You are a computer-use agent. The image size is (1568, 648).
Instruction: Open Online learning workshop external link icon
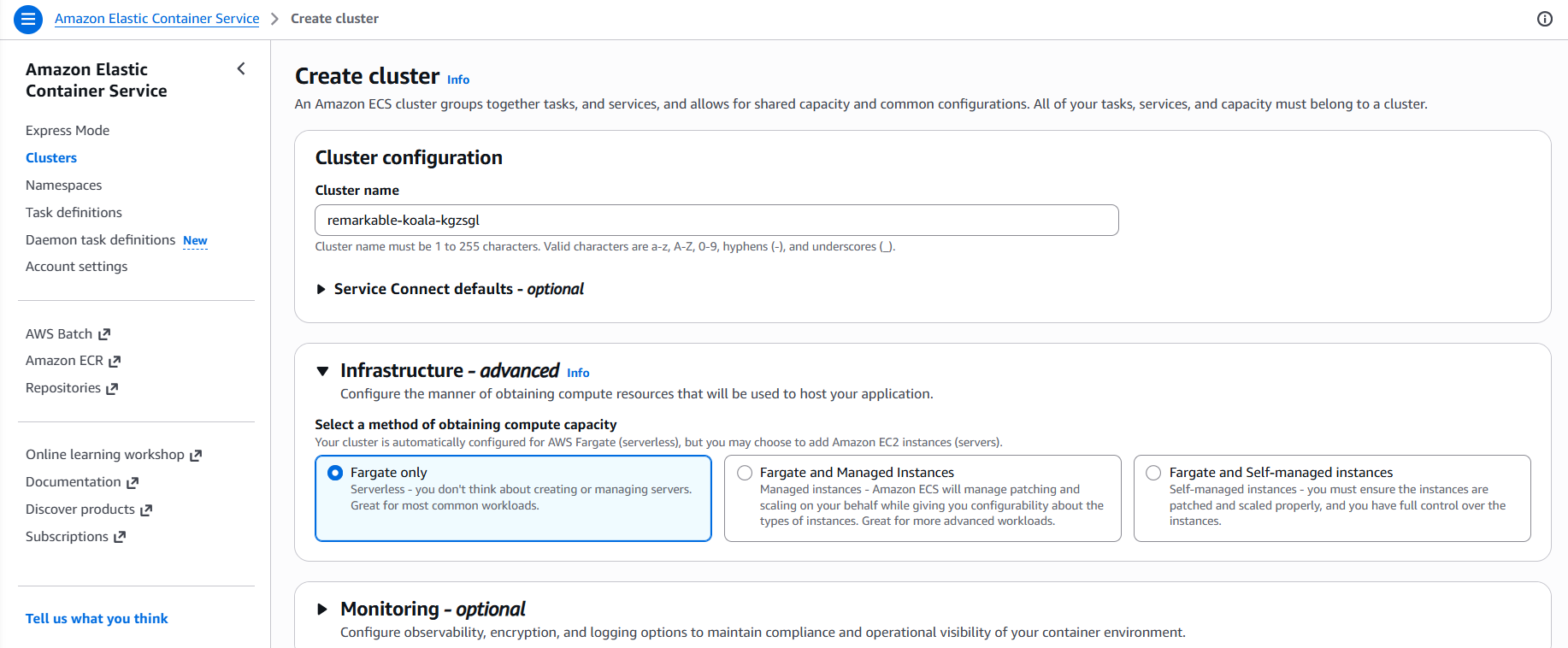(197, 454)
